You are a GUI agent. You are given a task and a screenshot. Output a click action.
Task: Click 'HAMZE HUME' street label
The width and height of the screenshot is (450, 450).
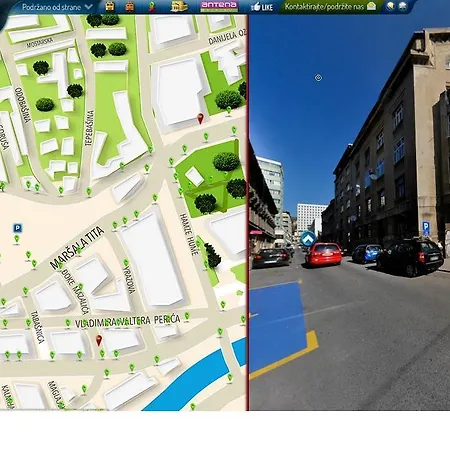(x=189, y=234)
